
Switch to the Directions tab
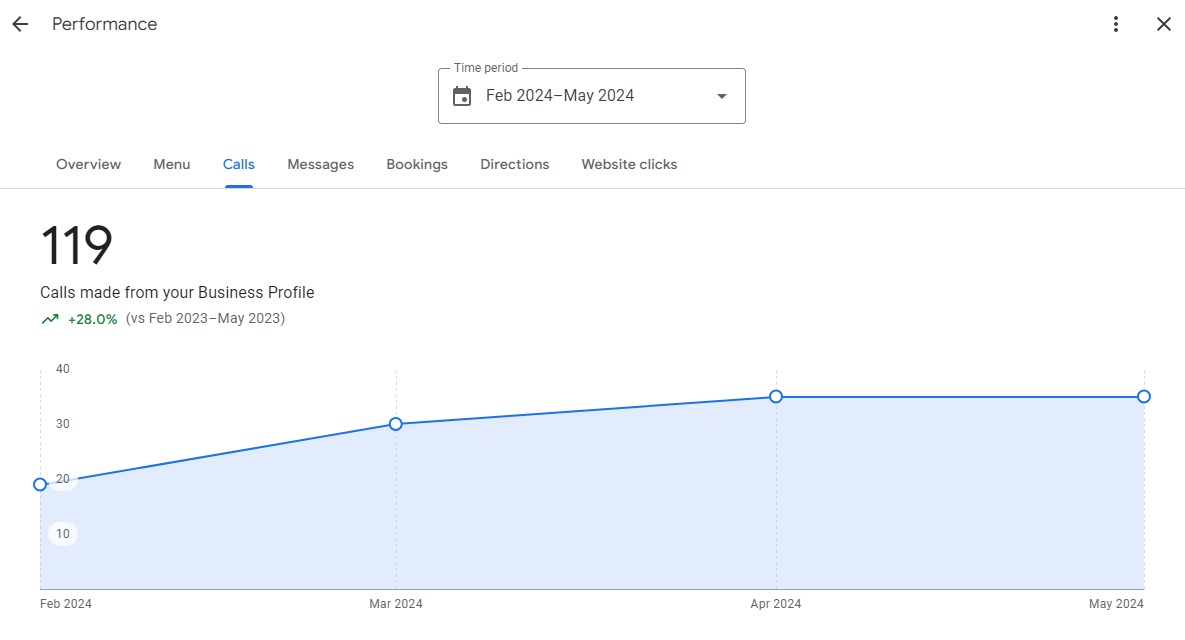pyautogui.click(x=515, y=164)
